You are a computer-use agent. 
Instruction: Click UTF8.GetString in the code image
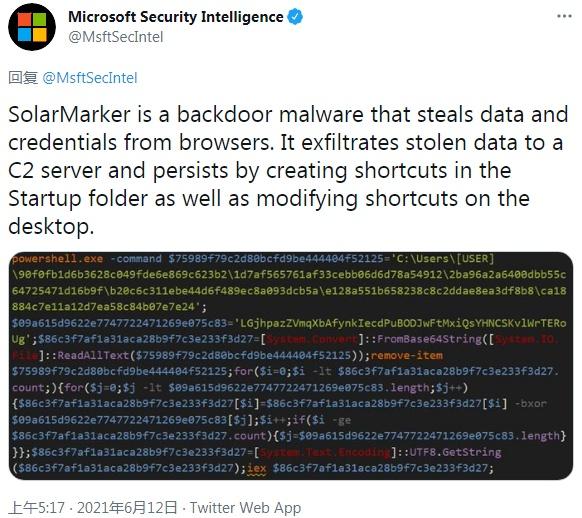click(455, 452)
